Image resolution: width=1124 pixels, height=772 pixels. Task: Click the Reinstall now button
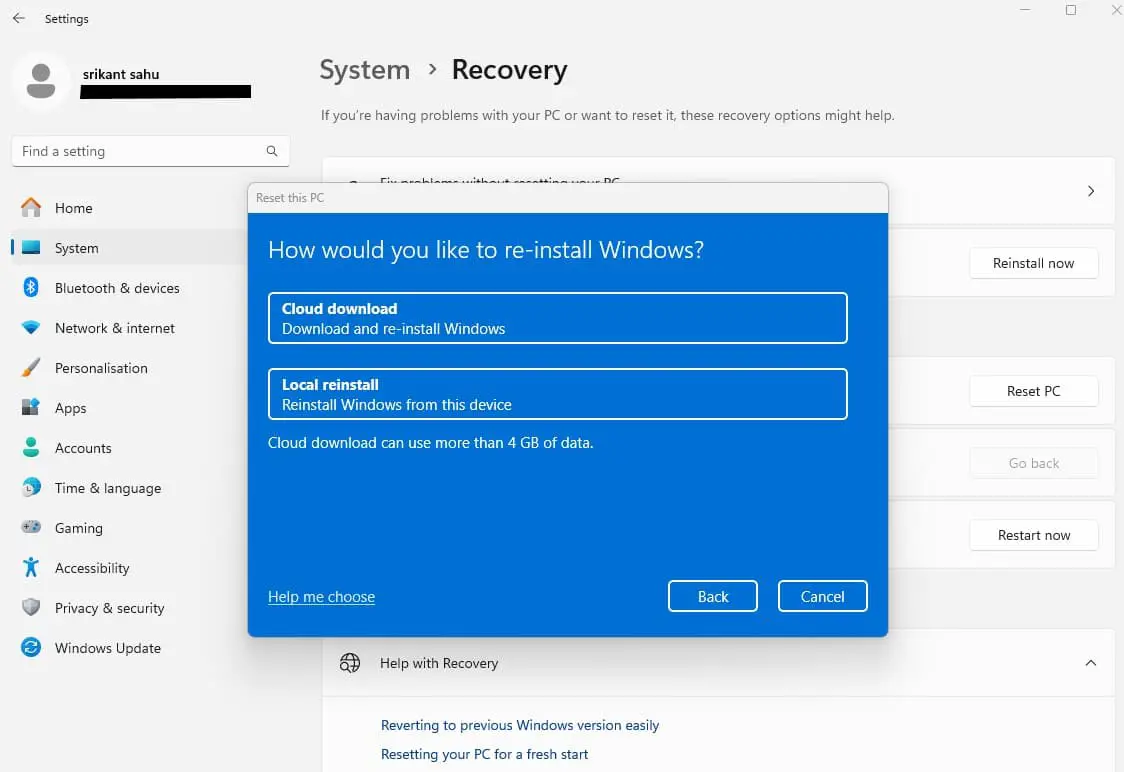pyautogui.click(x=1033, y=263)
